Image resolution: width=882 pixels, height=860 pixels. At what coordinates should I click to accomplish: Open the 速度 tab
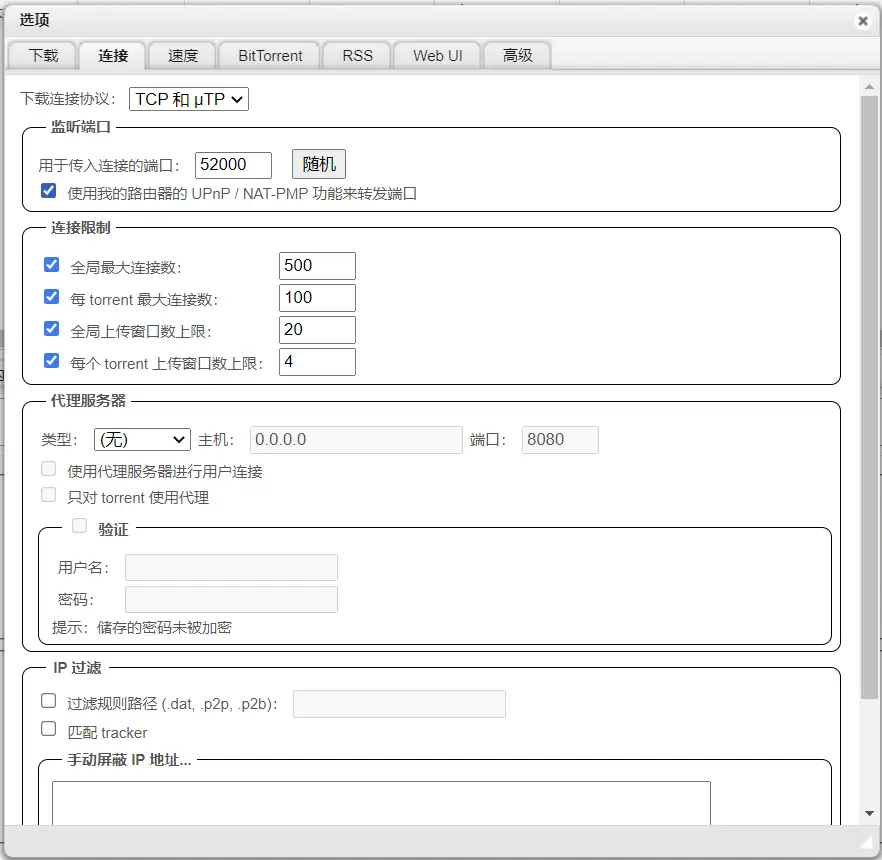pos(183,56)
